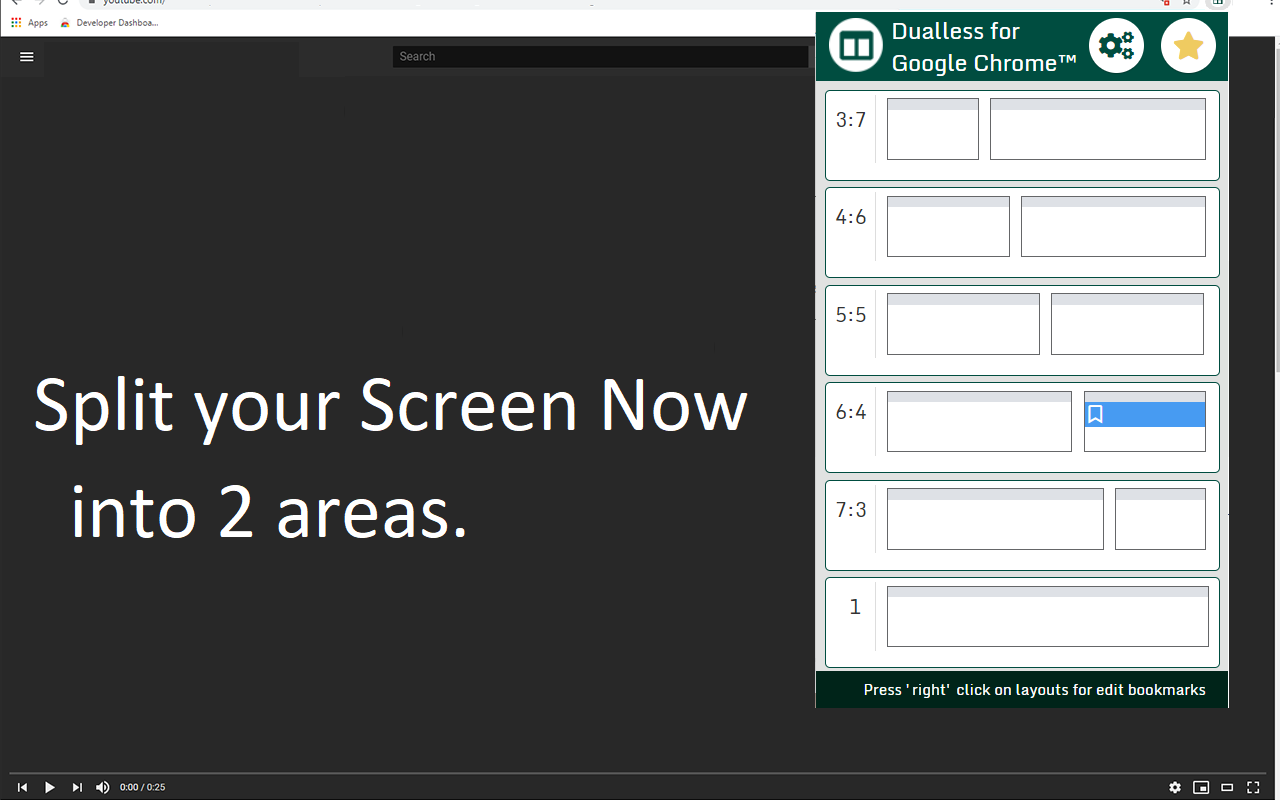Bookmark the page via the address bar star

pos(1186,3)
